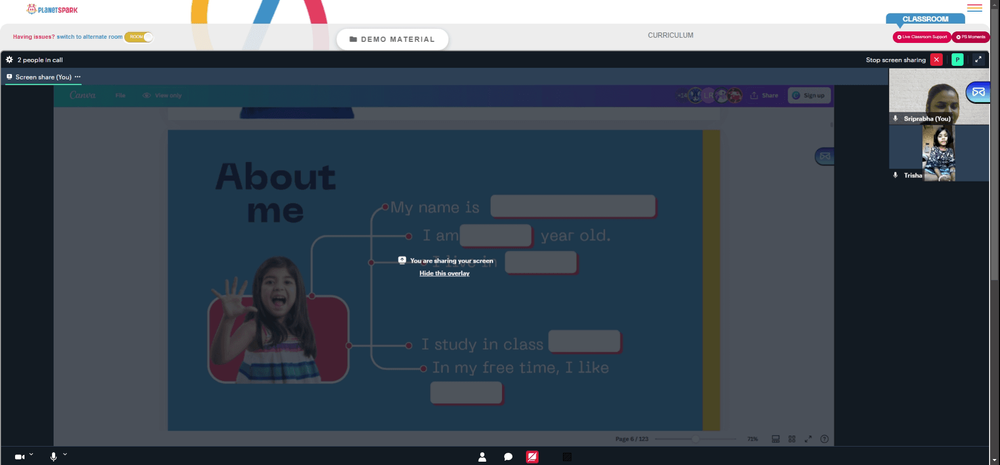
Task: Enter fullscreen using the expand arrows icon
Action: pyautogui.click(x=978, y=59)
